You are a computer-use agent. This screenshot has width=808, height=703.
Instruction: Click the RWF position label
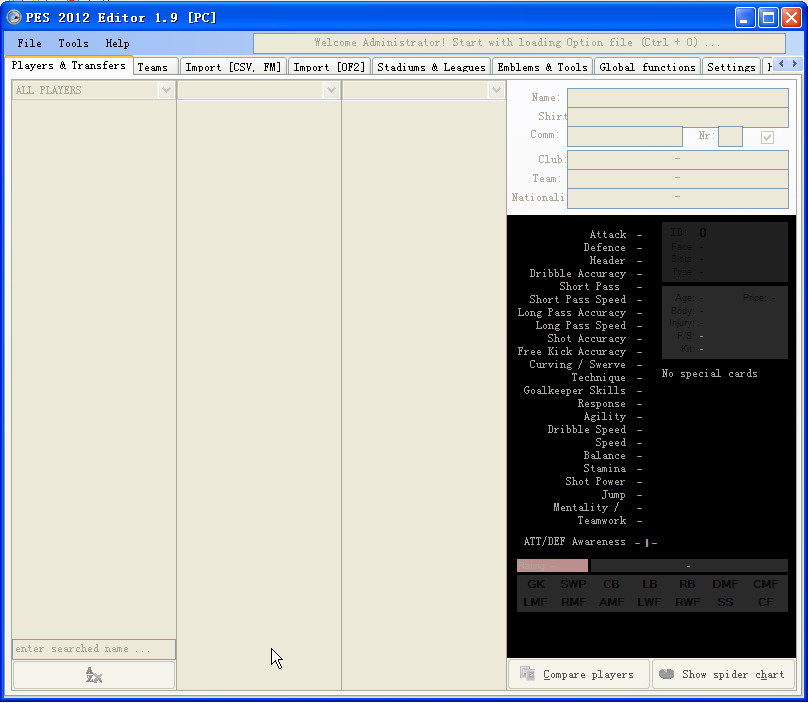point(687,602)
